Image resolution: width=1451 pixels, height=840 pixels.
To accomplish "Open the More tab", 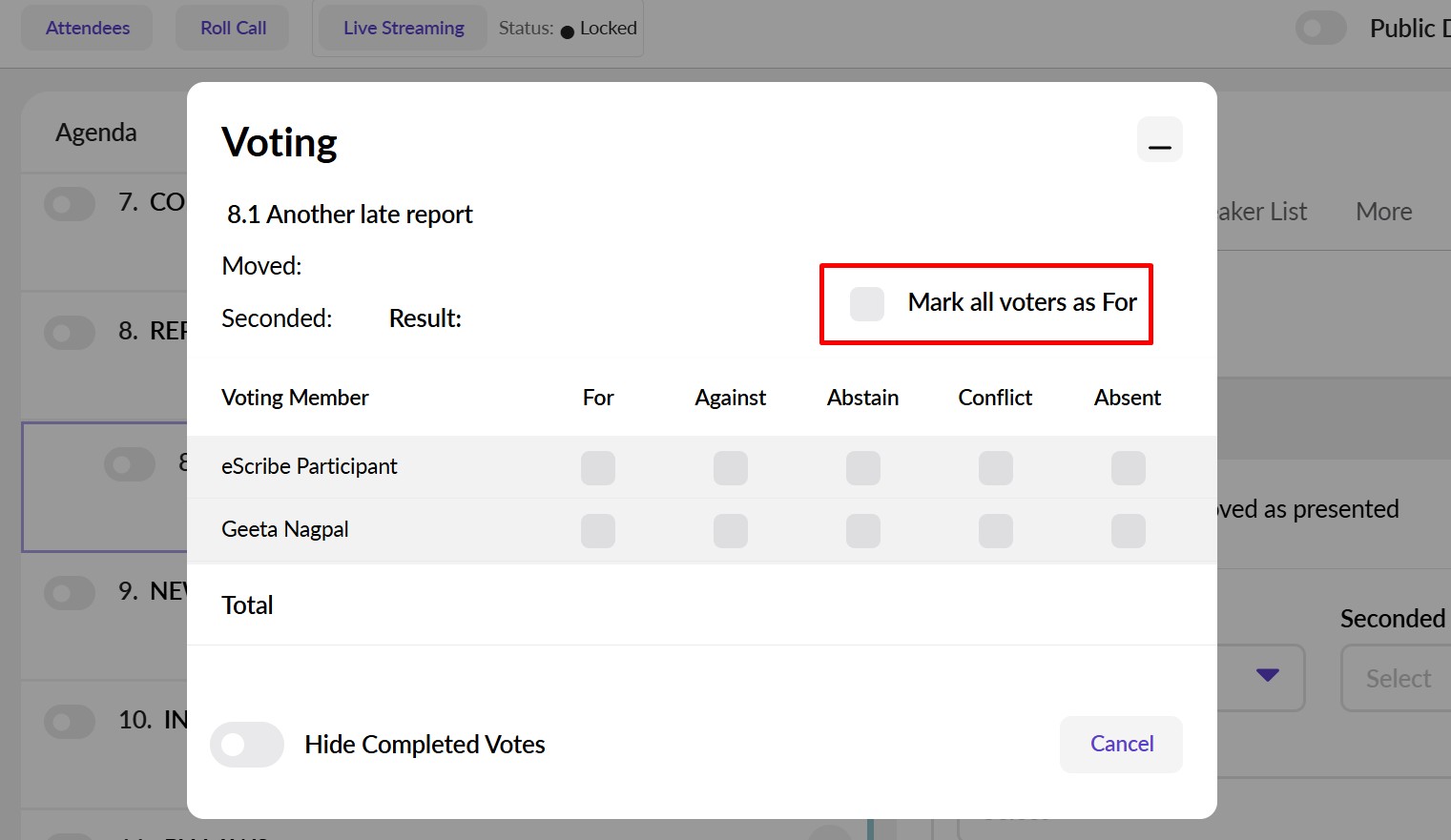I will pyautogui.click(x=1383, y=212).
